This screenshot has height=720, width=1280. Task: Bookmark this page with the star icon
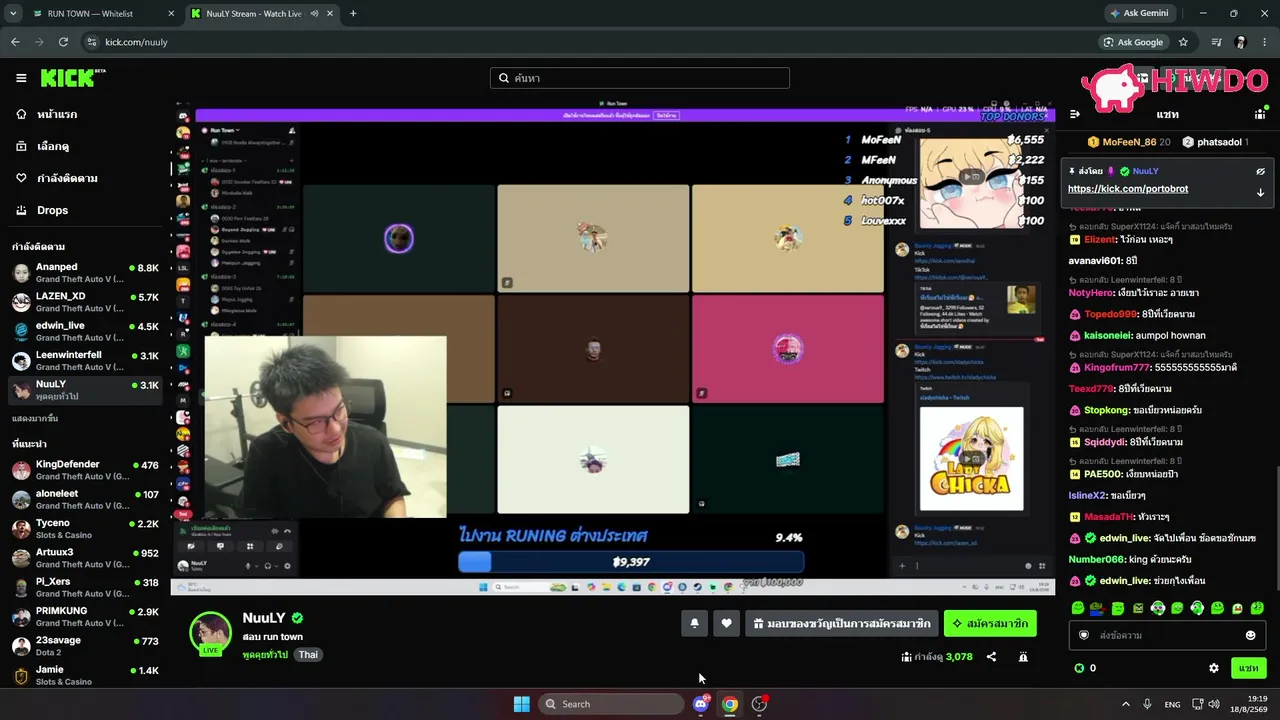1183,42
